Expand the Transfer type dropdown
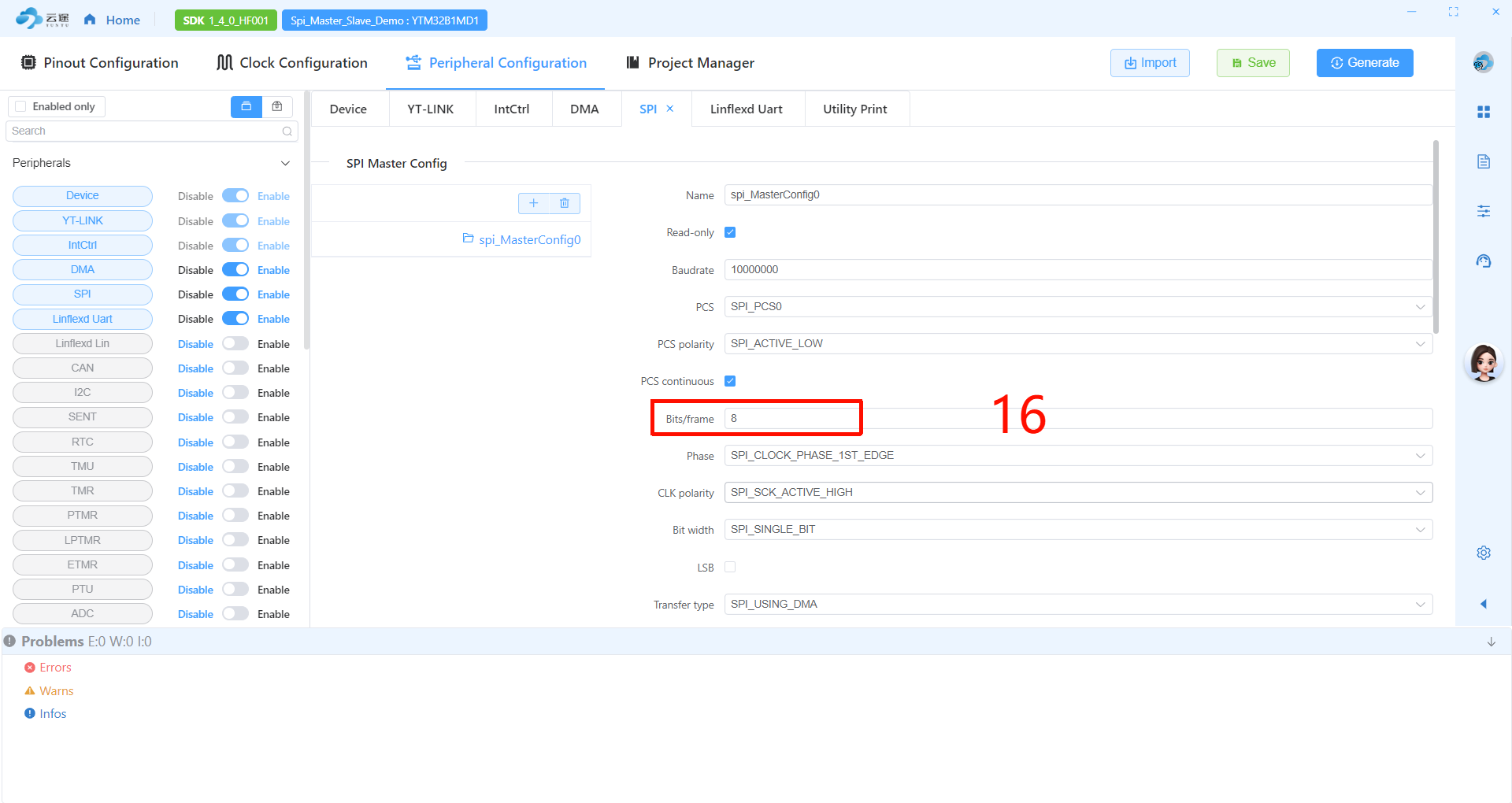 point(1077,605)
